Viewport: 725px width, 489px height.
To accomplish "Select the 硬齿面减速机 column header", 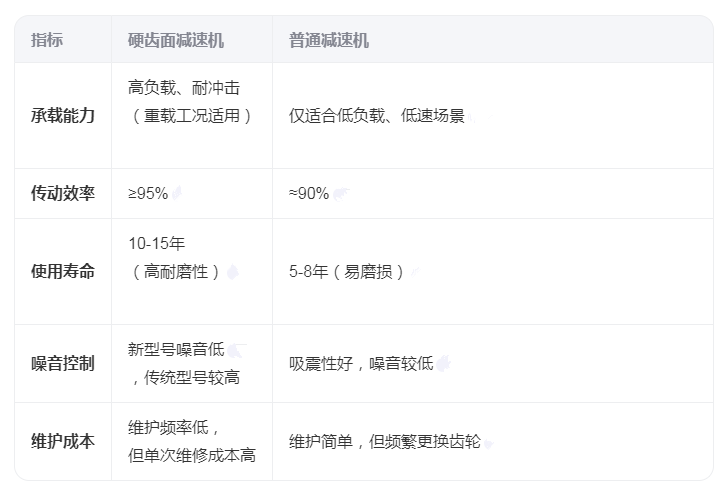I will [x=176, y=40].
